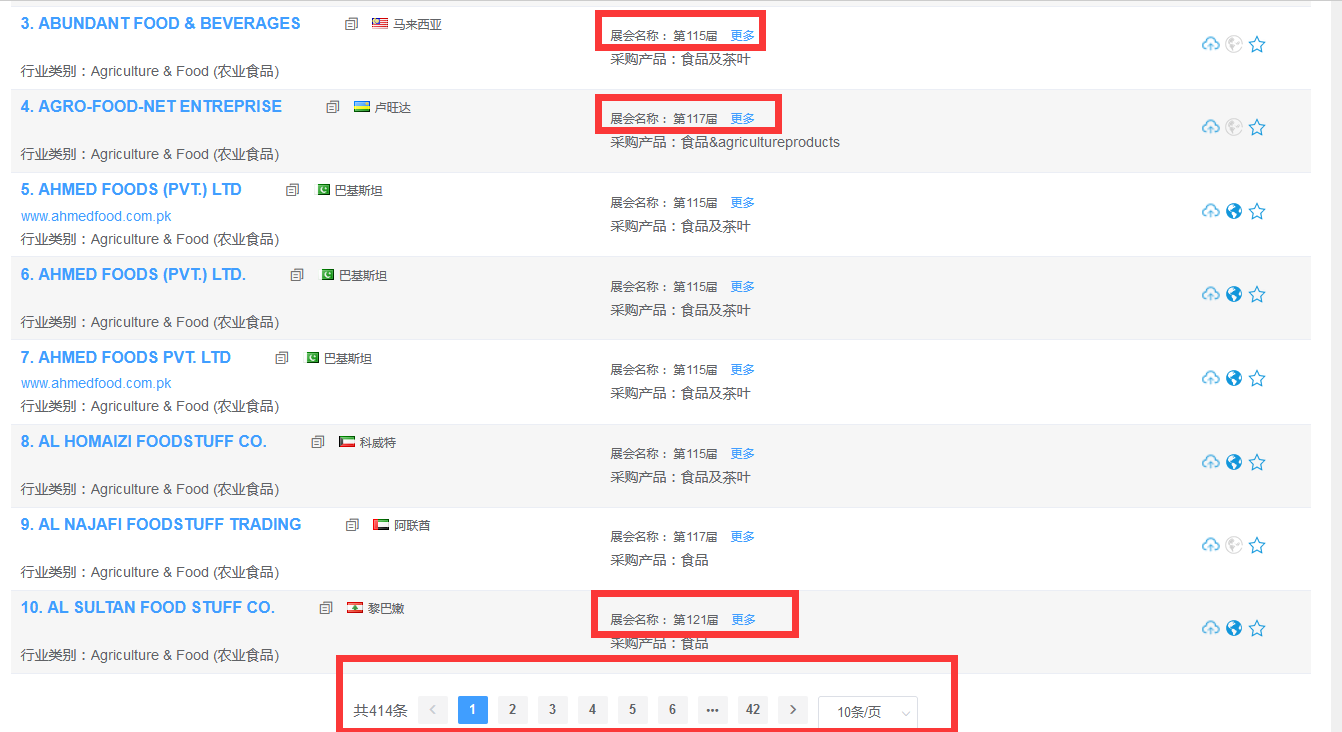Click cloud upload icon for AGRO-FOOD-NET ENTREPRISE
The image size is (1342, 732).
tap(1210, 127)
